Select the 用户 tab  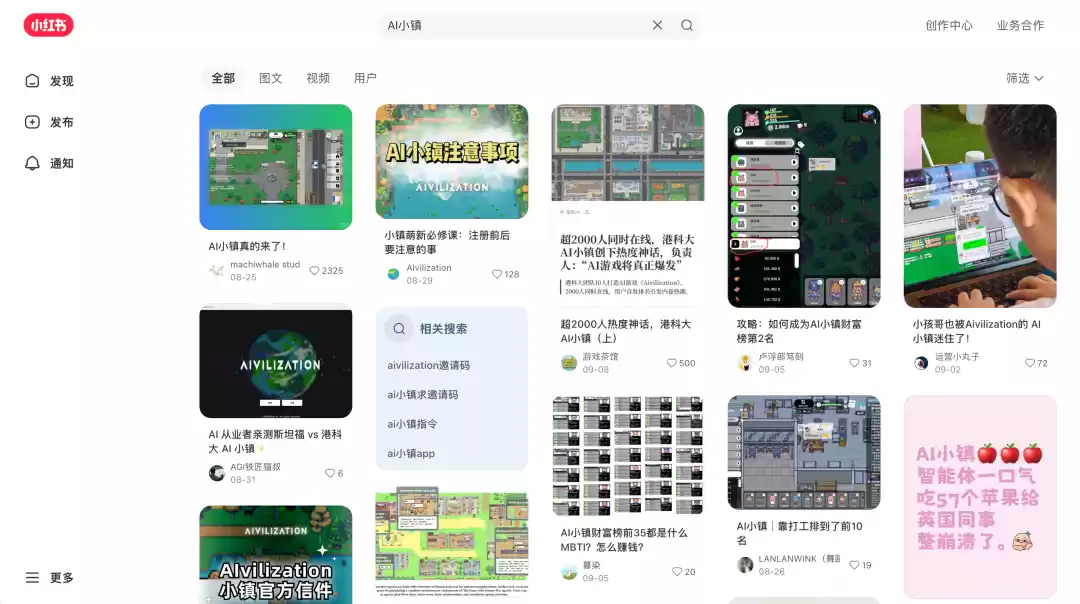(365, 78)
